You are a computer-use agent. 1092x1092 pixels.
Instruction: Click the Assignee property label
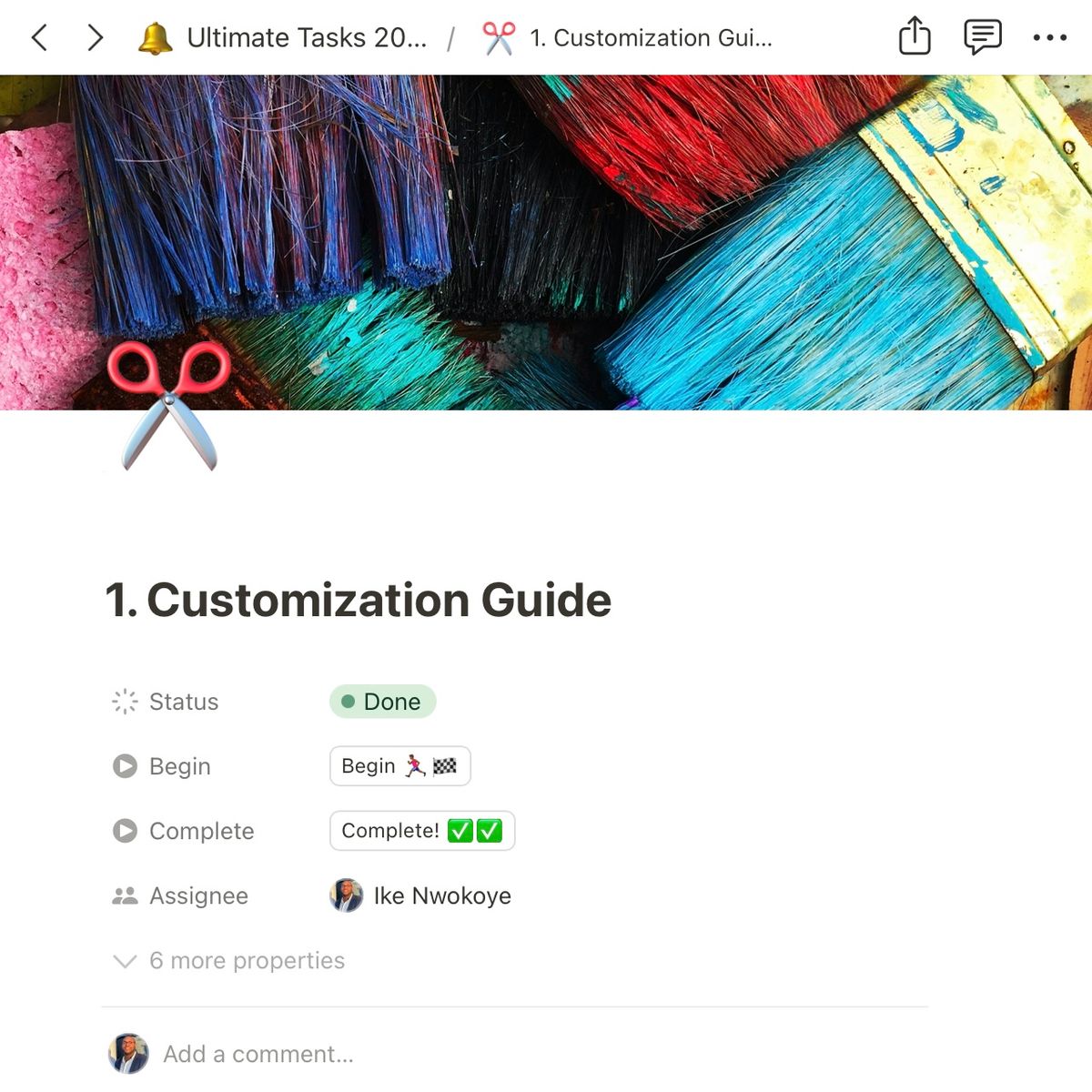[198, 895]
